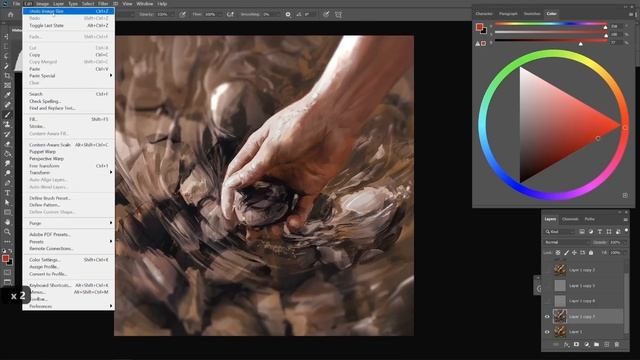Select the Clone Stamp tool
The width and height of the screenshot is (640, 360).
coord(7,124)
